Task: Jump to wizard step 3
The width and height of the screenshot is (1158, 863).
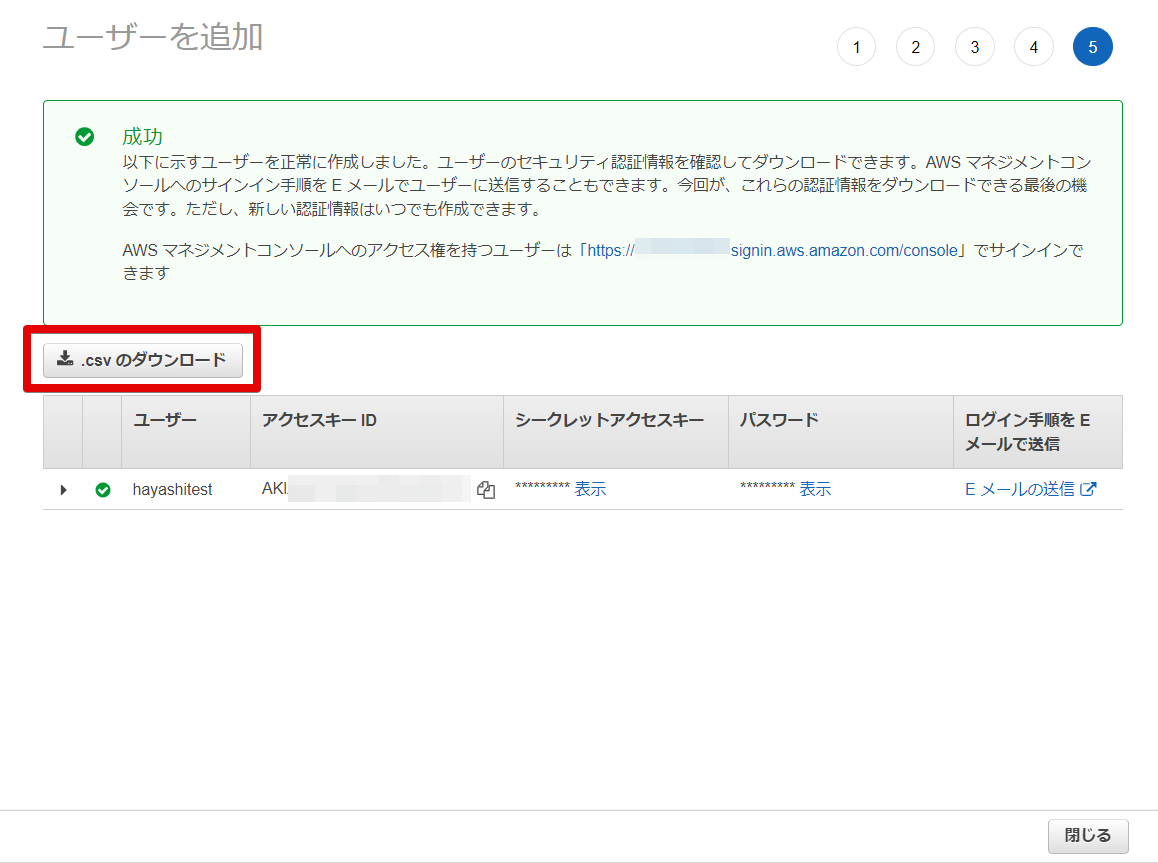Action: click(x=974, y=47)
